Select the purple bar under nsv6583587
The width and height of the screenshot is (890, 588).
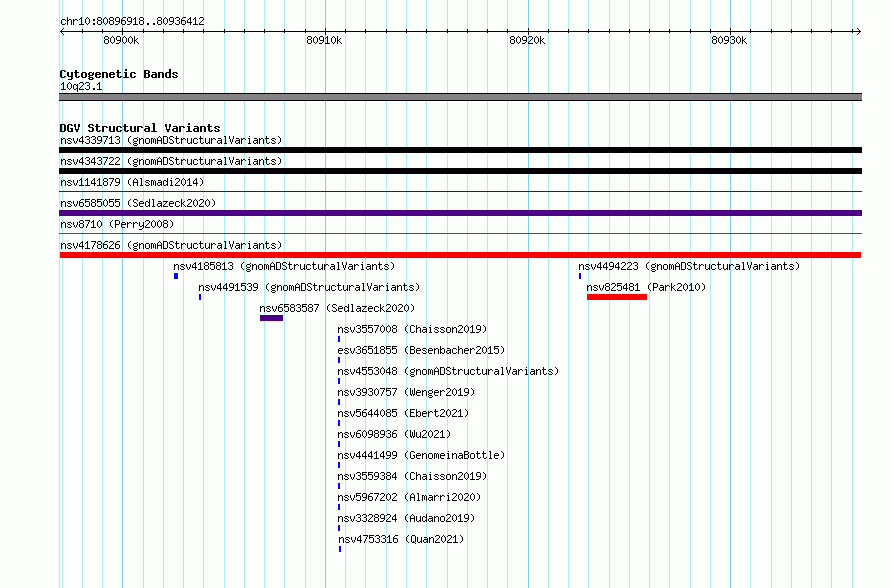271,318
